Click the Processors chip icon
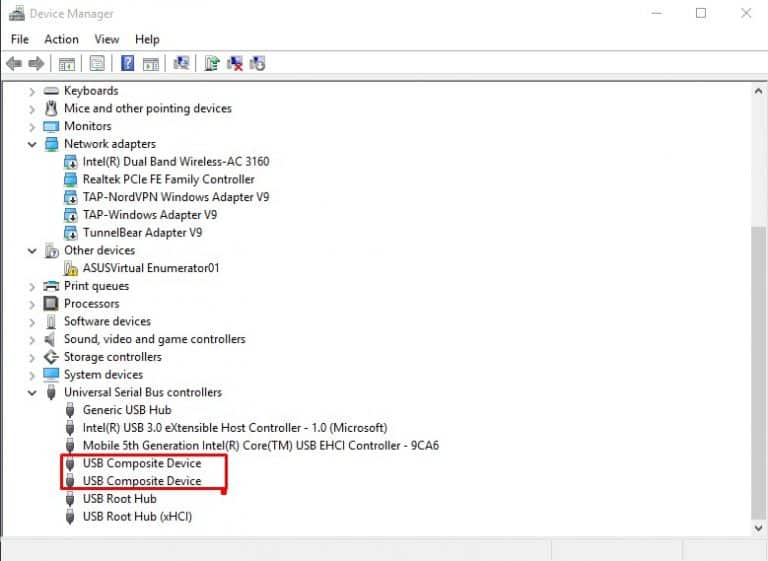 click(x=51, y=304)
